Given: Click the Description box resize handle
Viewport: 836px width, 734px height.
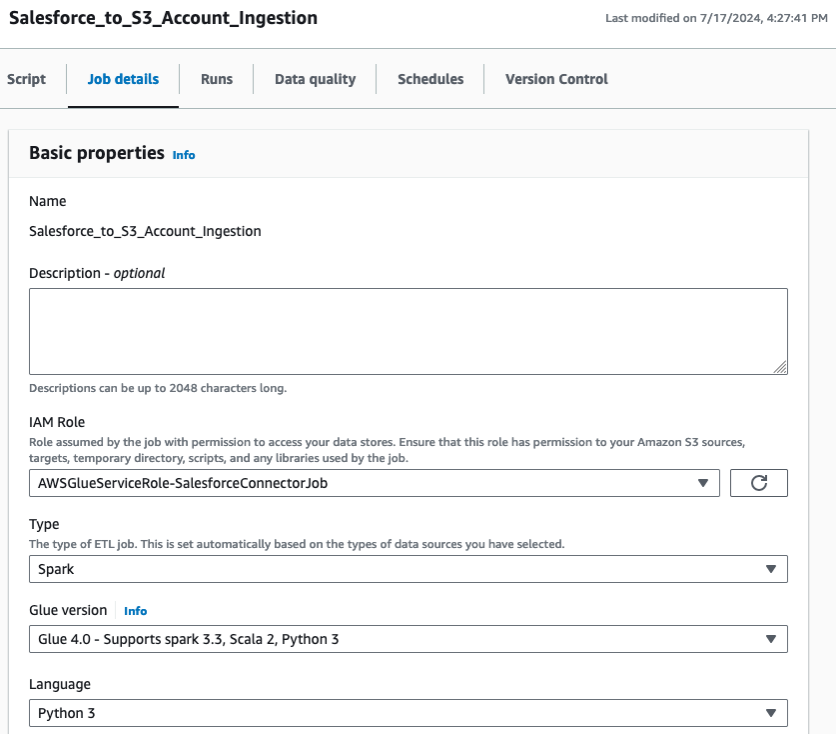Looking at the screenshot, I should pos(780,367).
